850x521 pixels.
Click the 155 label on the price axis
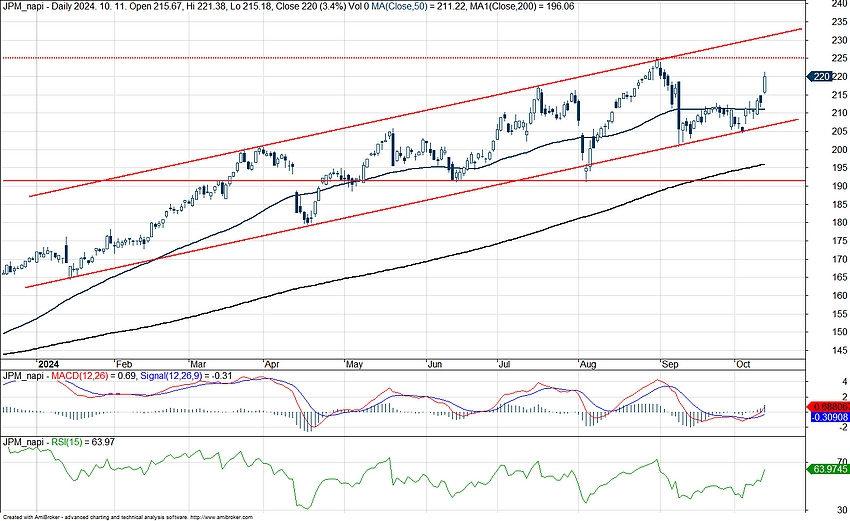pyautogui.click(x=840, y=314)
